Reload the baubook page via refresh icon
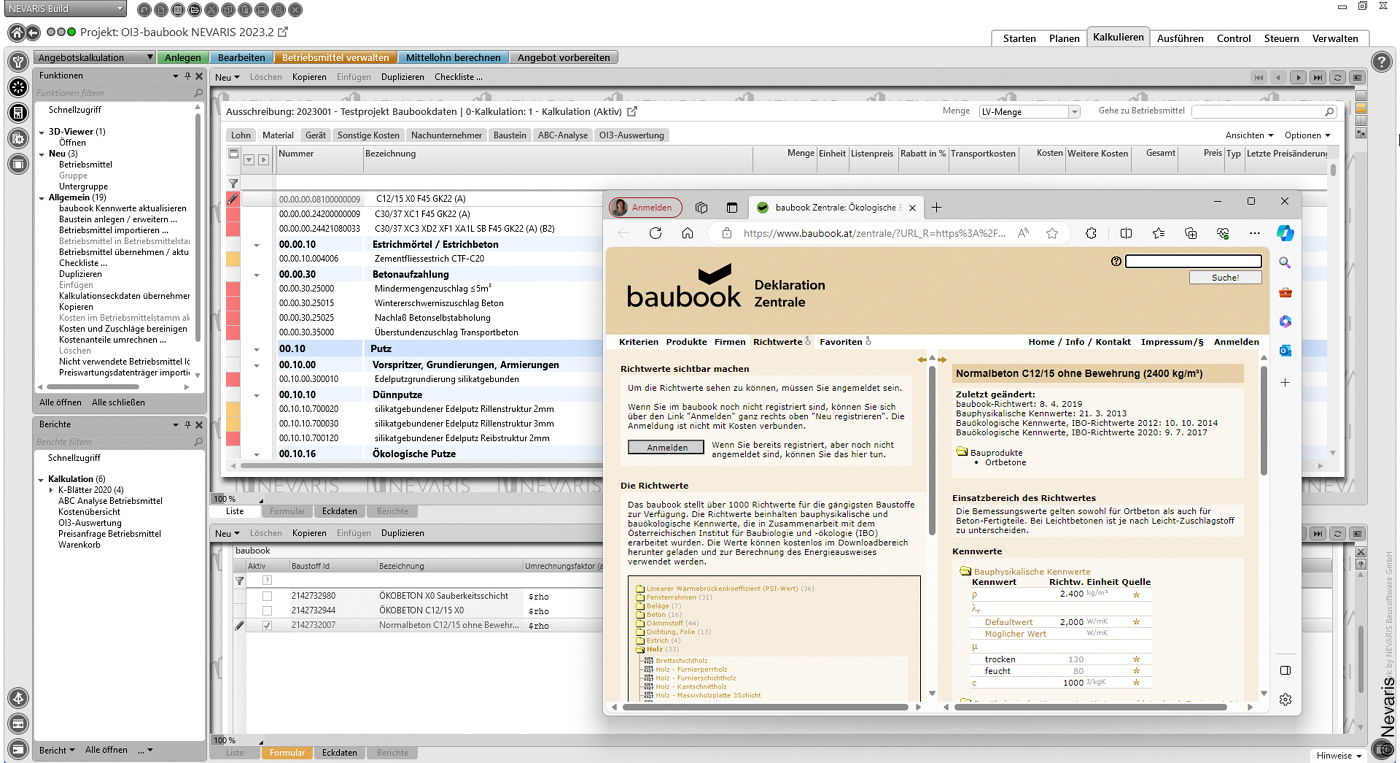The height and width of the screenshot is (763, 1400). 655,233
